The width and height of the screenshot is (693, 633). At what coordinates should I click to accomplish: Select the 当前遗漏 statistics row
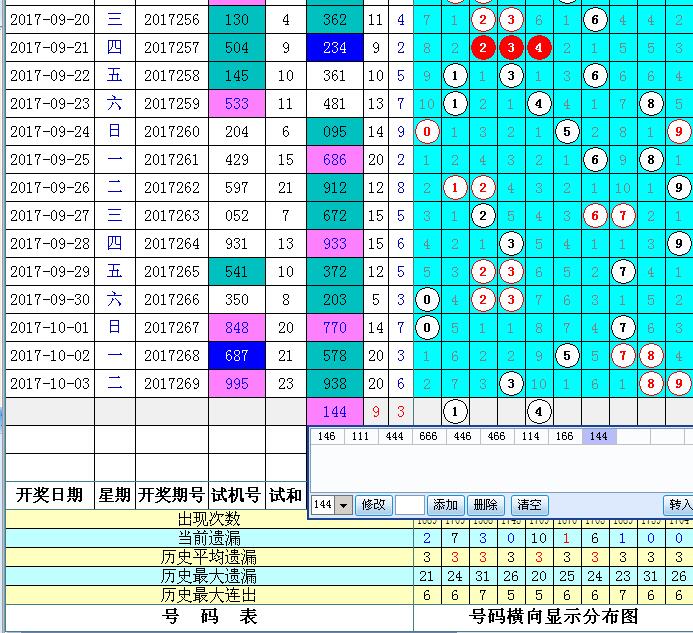[x=209, y=538]
